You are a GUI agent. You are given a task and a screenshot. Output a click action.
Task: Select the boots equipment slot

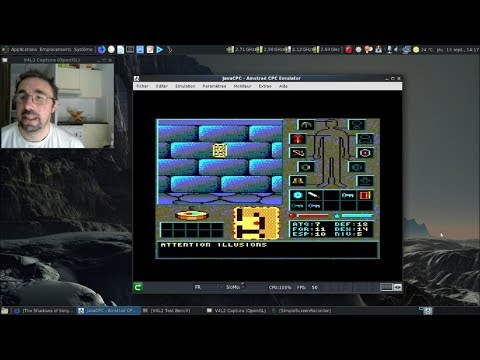(x=297, y=181)
